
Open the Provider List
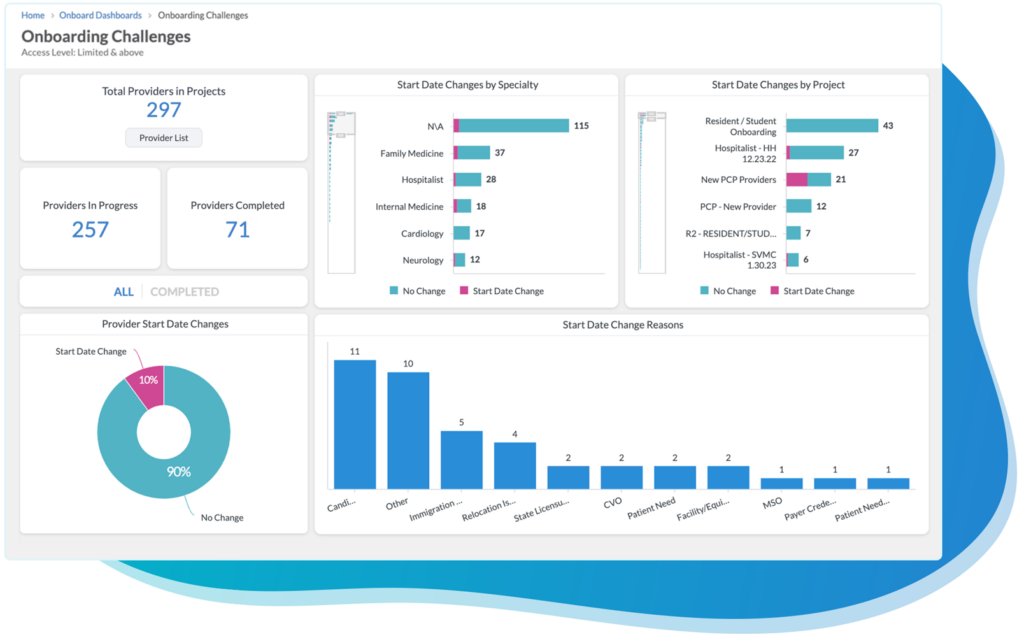[x=163, y=137]
